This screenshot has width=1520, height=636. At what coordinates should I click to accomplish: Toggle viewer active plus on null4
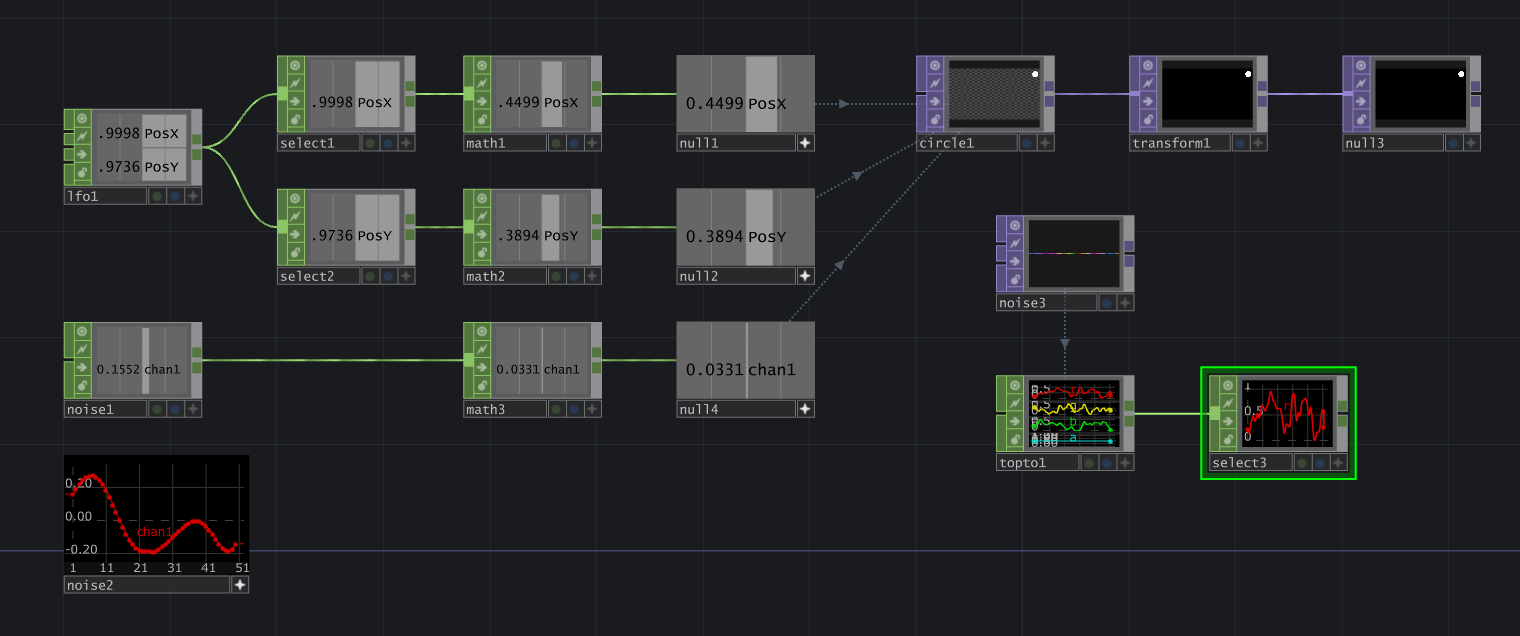point(805,409)
